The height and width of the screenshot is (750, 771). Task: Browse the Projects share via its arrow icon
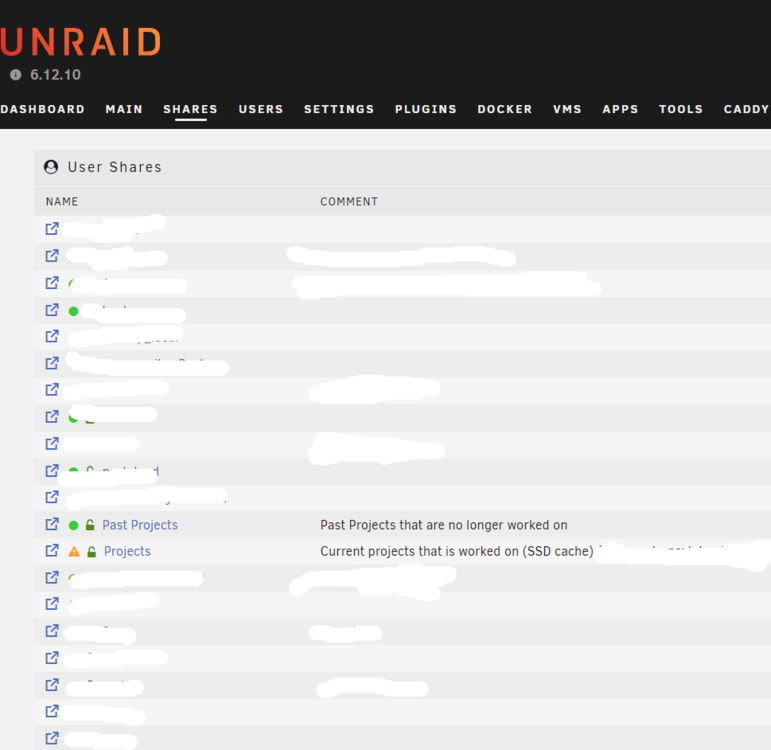coord(52,551)
